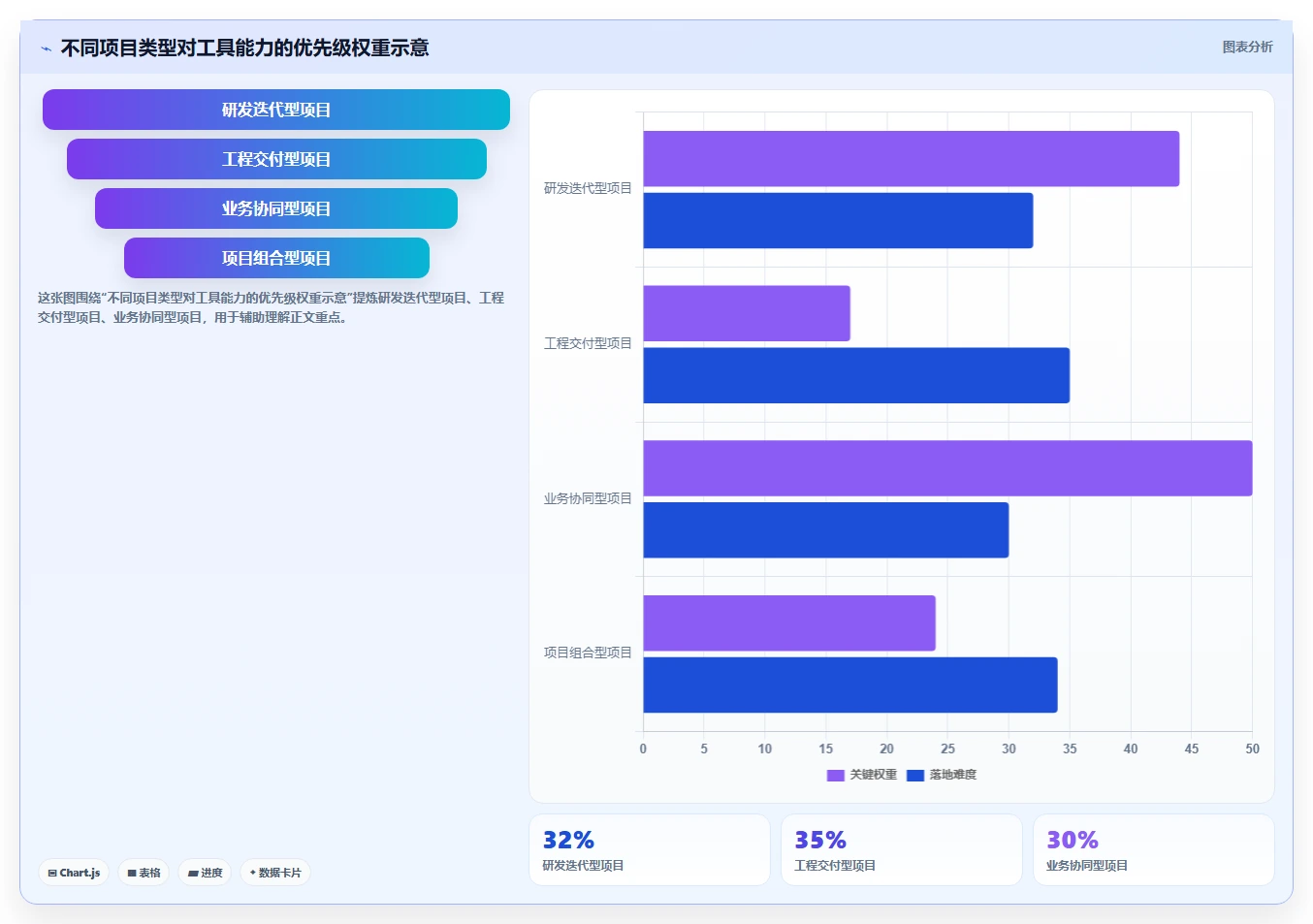Click the 32% 研发迭代型项目 stat card
The width and height of the screenshot is (1313, 924).
(x=650, y=849)
